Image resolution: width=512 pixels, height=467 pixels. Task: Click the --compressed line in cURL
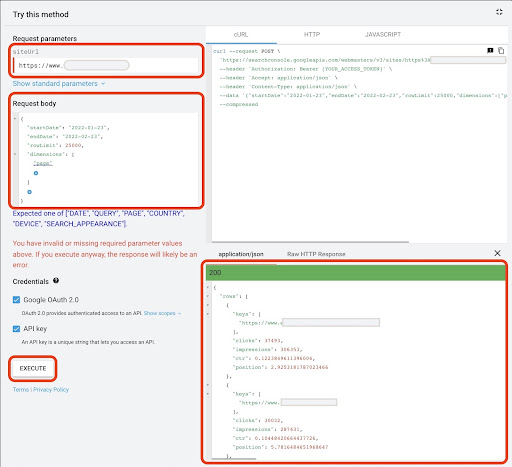click(239, 104)
